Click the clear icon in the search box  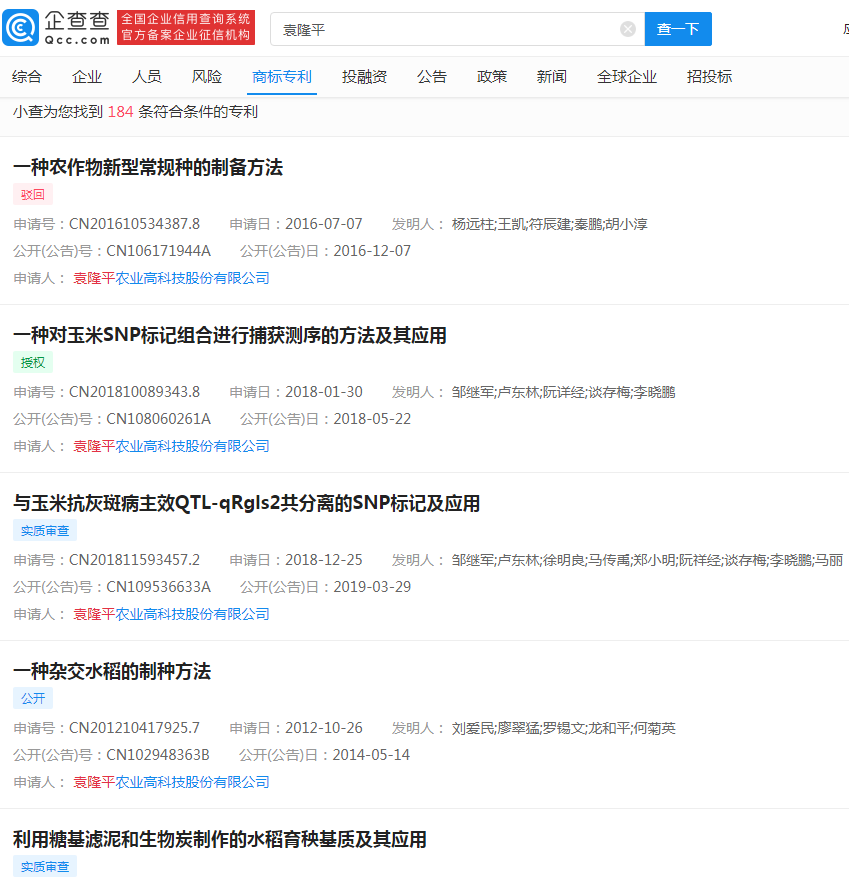coord(628,28)
